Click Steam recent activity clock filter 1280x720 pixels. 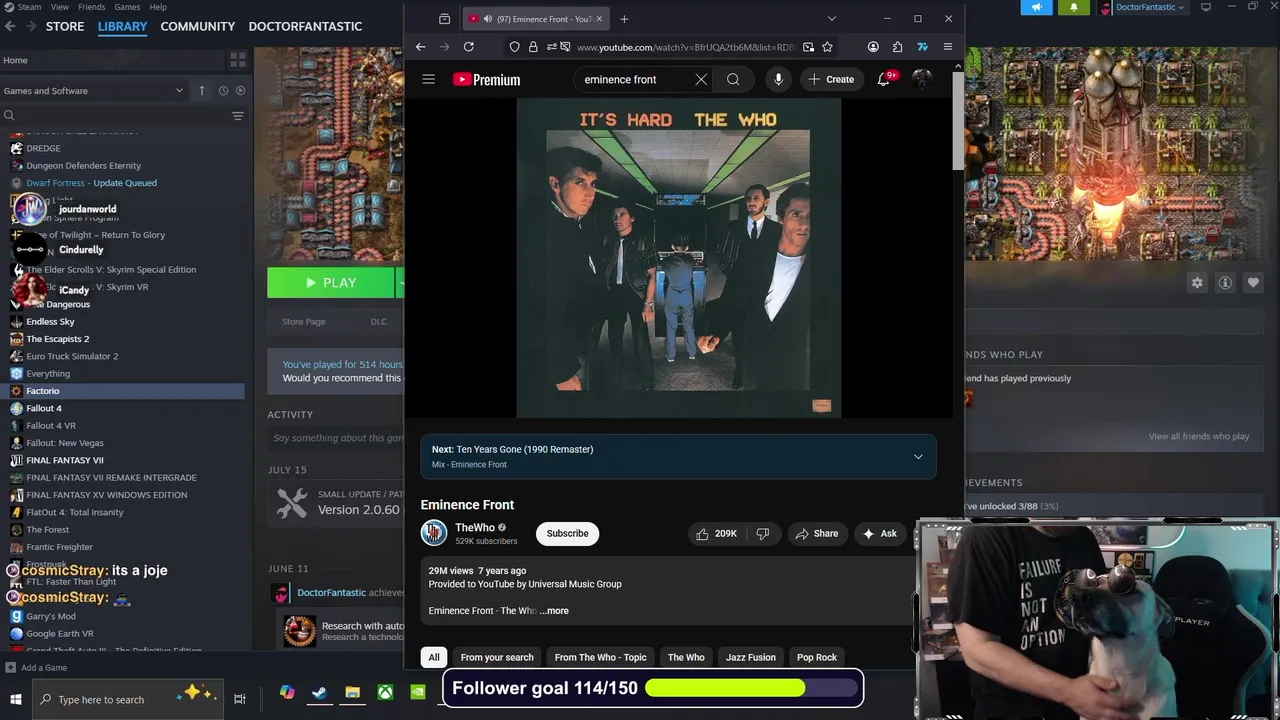tap(223, 90)
